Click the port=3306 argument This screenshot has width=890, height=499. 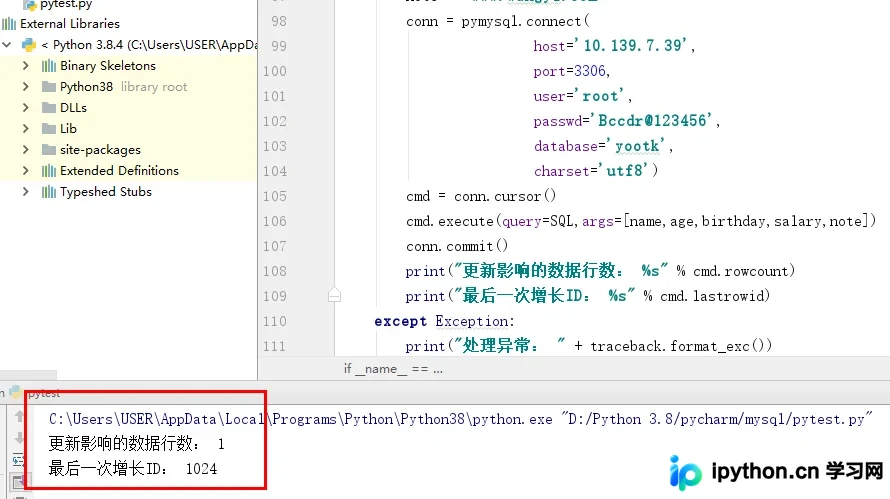coord(571,71)
